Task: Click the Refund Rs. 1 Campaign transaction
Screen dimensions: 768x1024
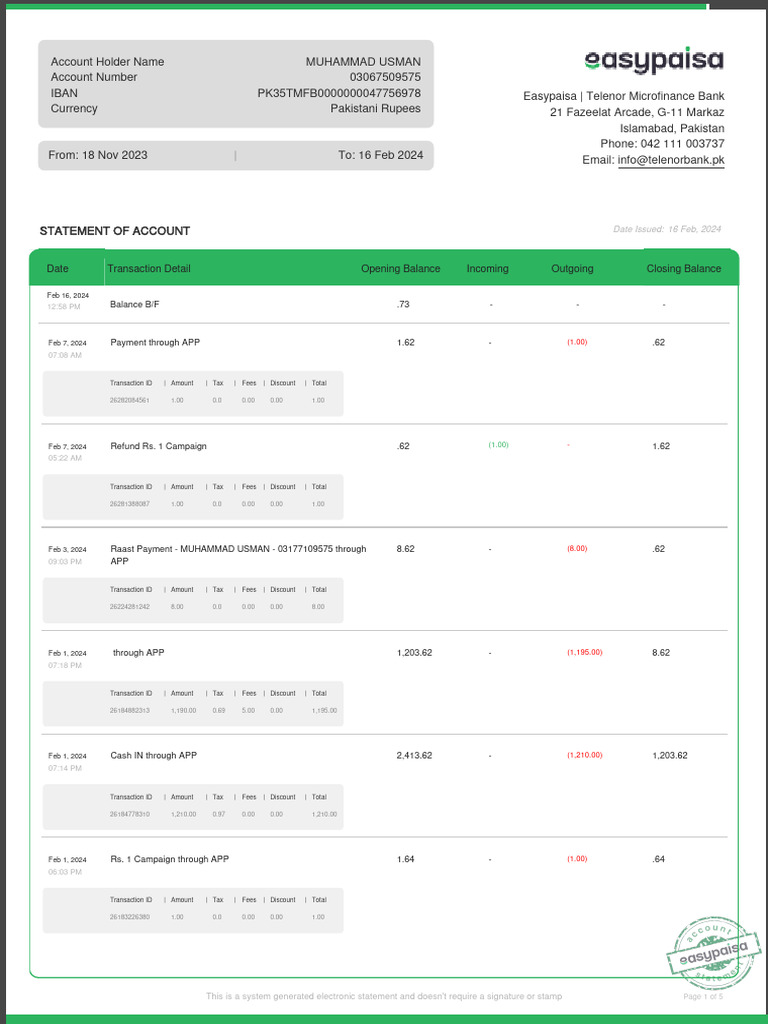Action: coord(158,446)
